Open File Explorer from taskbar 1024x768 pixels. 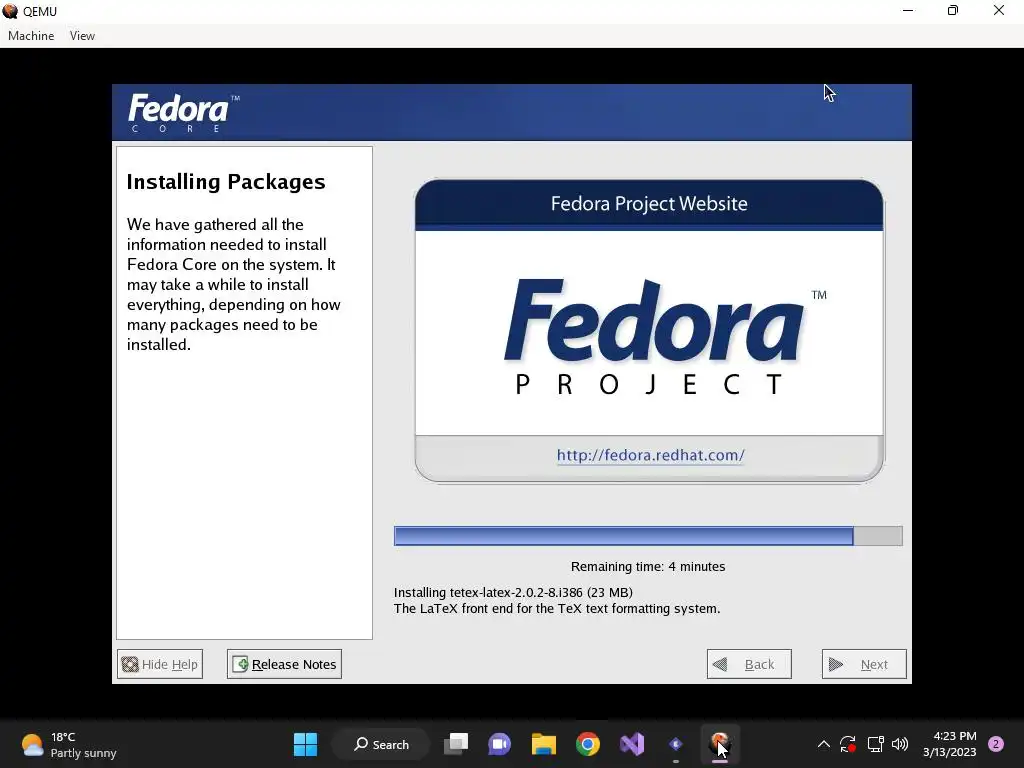coord(543,744)
